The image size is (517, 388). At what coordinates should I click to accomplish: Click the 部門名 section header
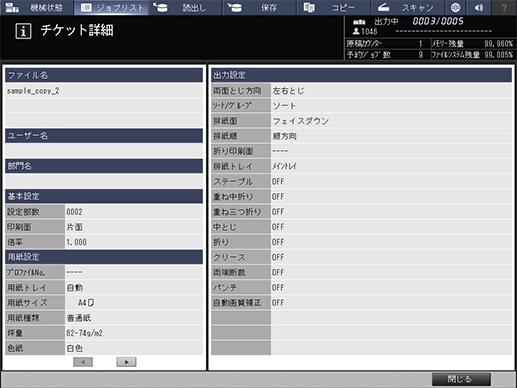coord(104,166)
